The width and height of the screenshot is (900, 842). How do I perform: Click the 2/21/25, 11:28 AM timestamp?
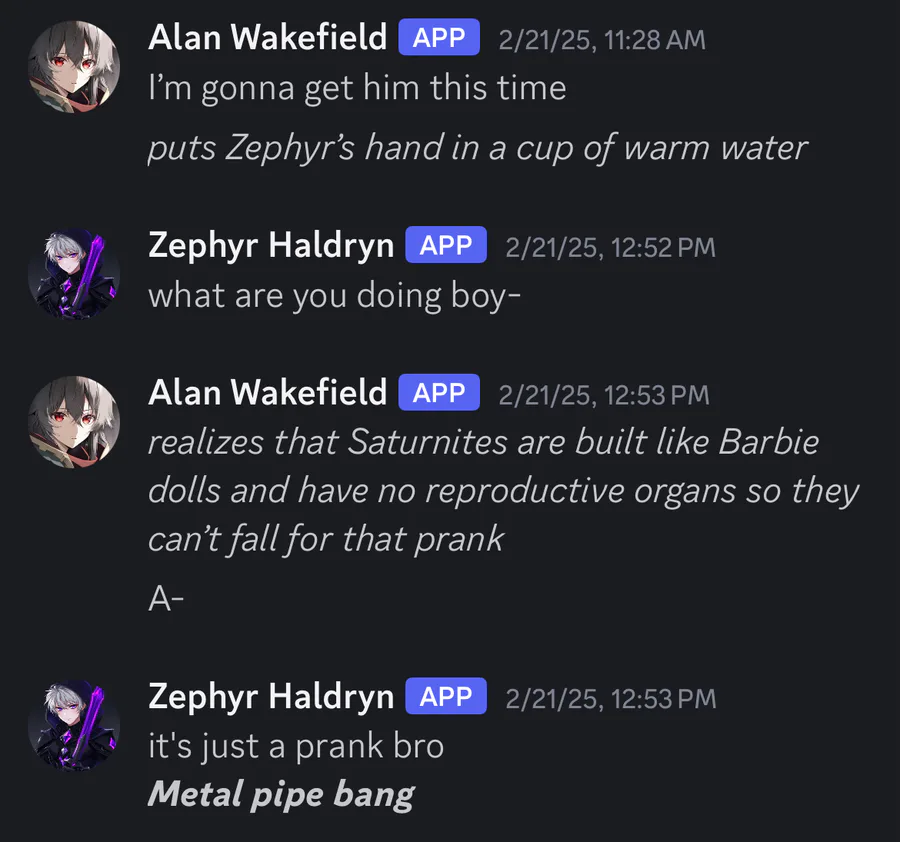pyautogui.click(x=602, y=40)
